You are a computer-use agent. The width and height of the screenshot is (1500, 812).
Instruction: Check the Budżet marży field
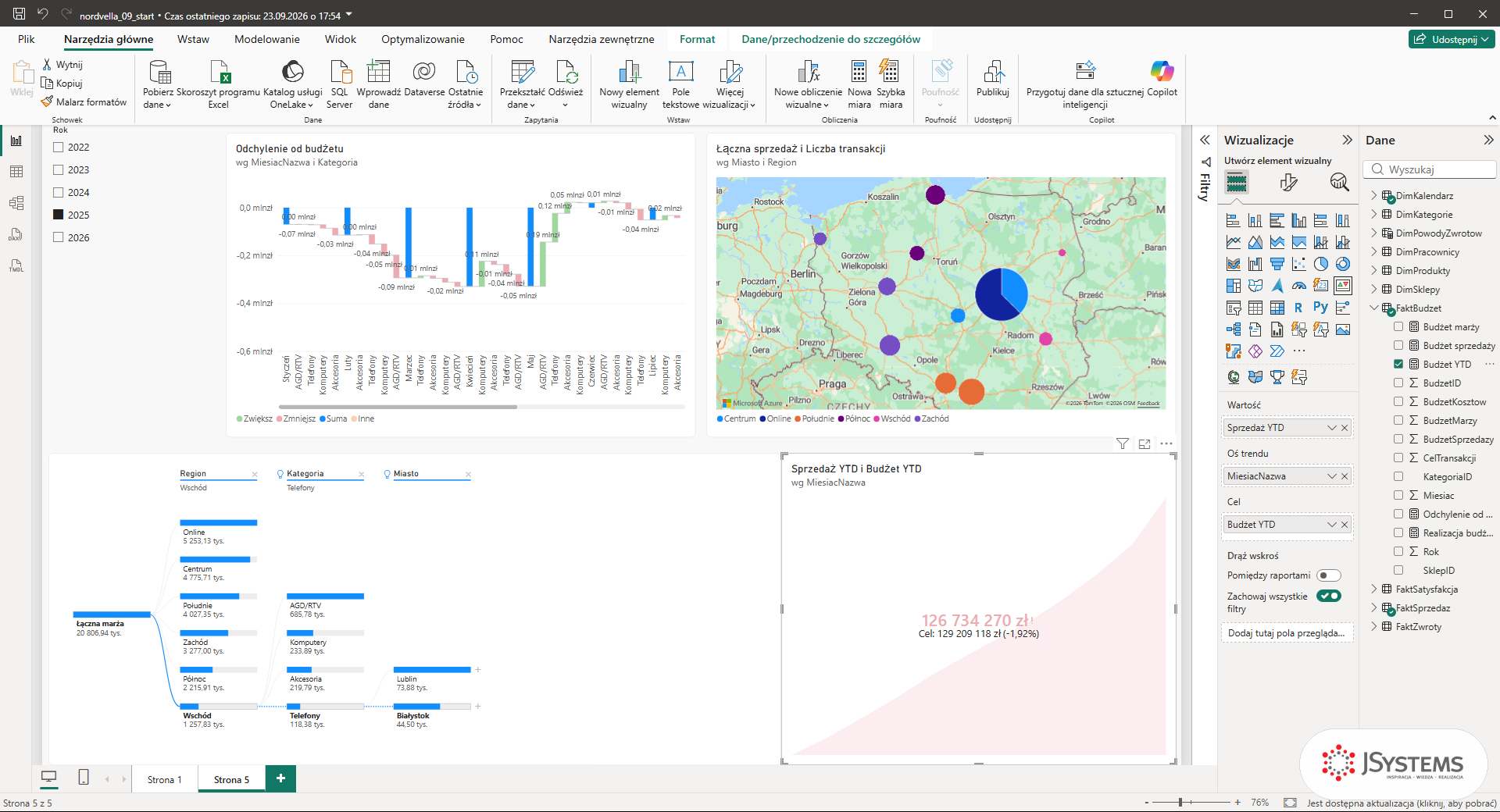click(x=1398, y=327)
